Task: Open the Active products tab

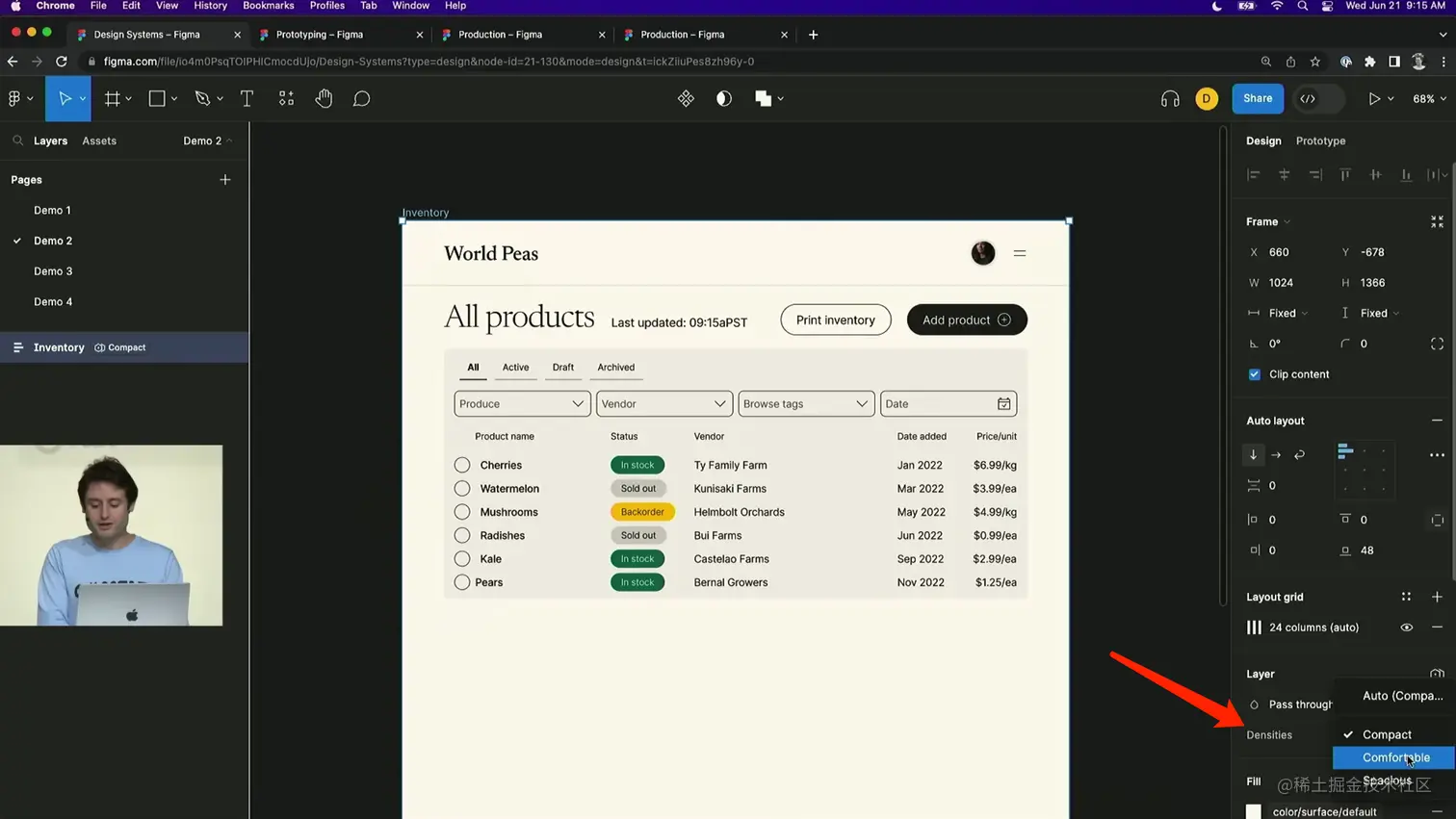Action: click(515, 368)
